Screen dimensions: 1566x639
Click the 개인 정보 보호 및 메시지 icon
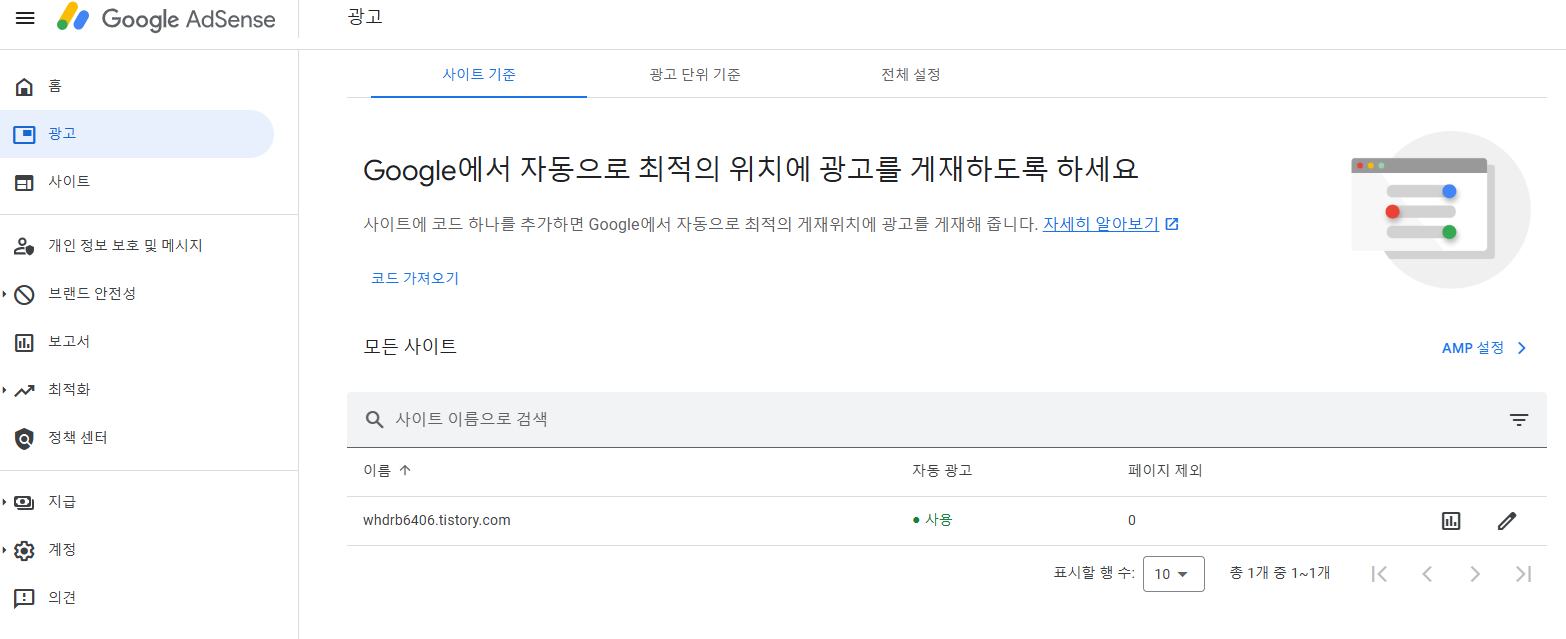[x=24, y=246]
